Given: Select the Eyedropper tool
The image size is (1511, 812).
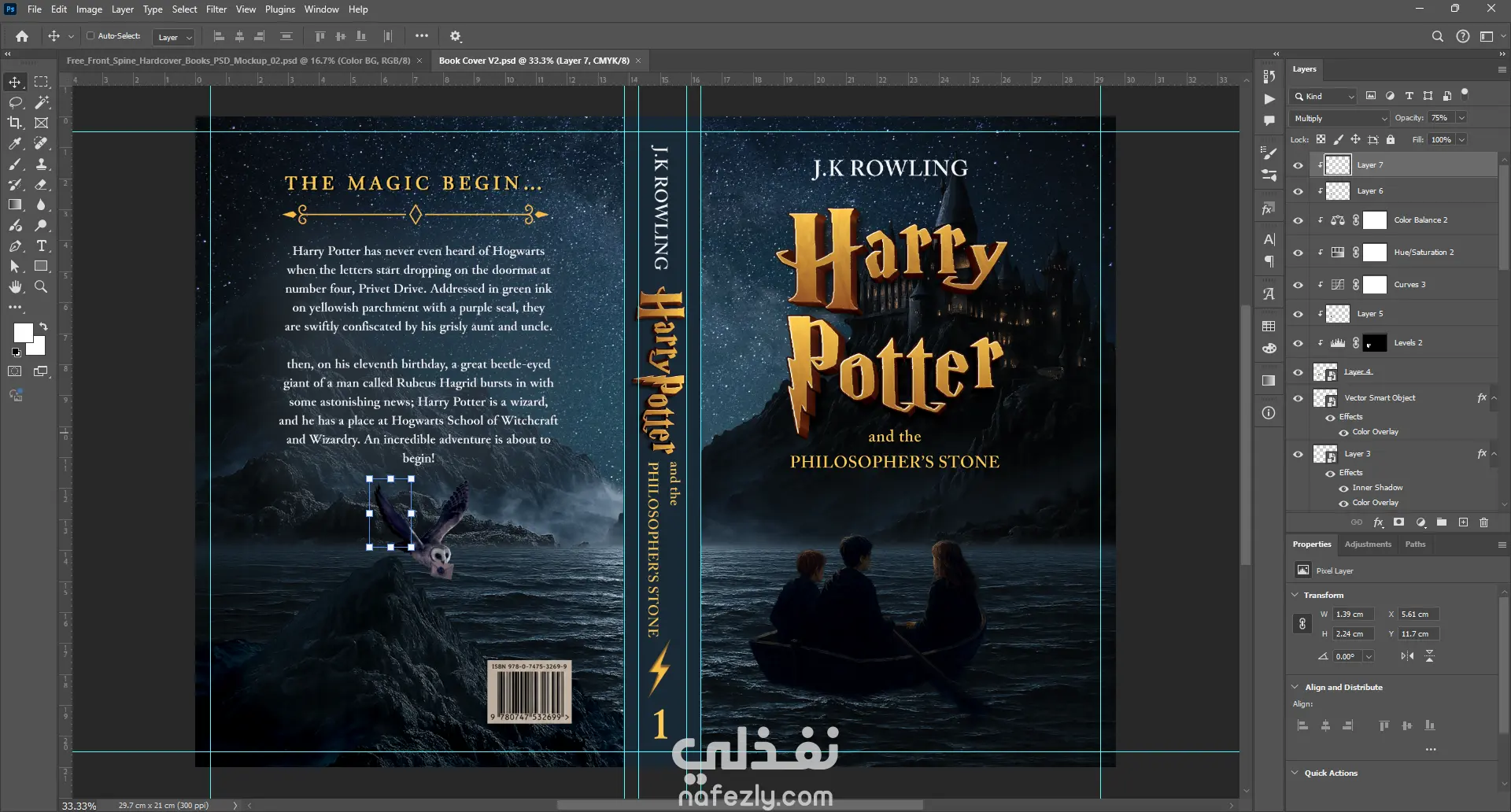Looking at the screenshot, I should click(15, 143).
